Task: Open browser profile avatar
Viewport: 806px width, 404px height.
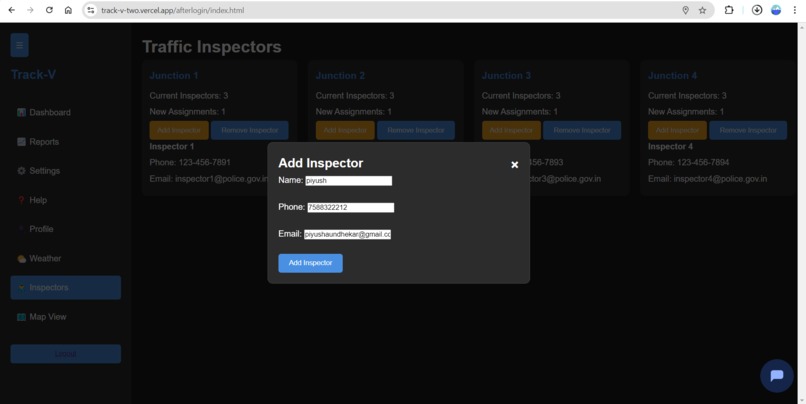Action: [x=776, y=10]
